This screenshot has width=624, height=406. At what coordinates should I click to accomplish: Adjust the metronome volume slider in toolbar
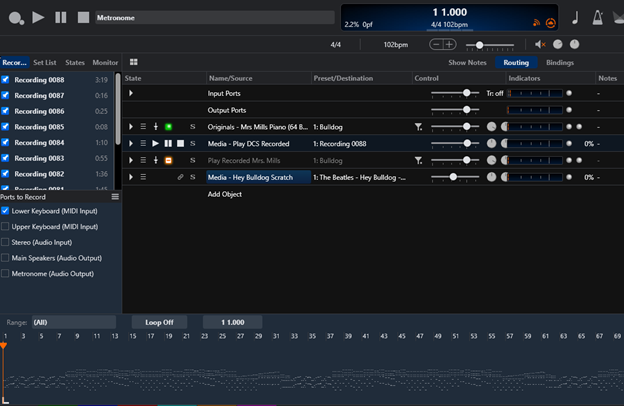pyautogui.click(x=490, y=45)
